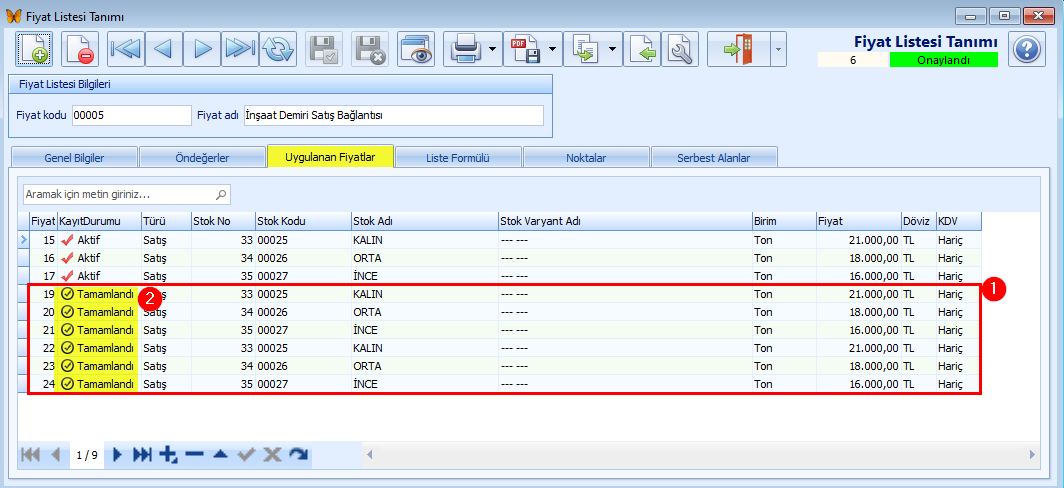This screenshot has width=1064, height=488.
Task: Click the Fiyat kodu input field
Action: [x=132, y=115]
